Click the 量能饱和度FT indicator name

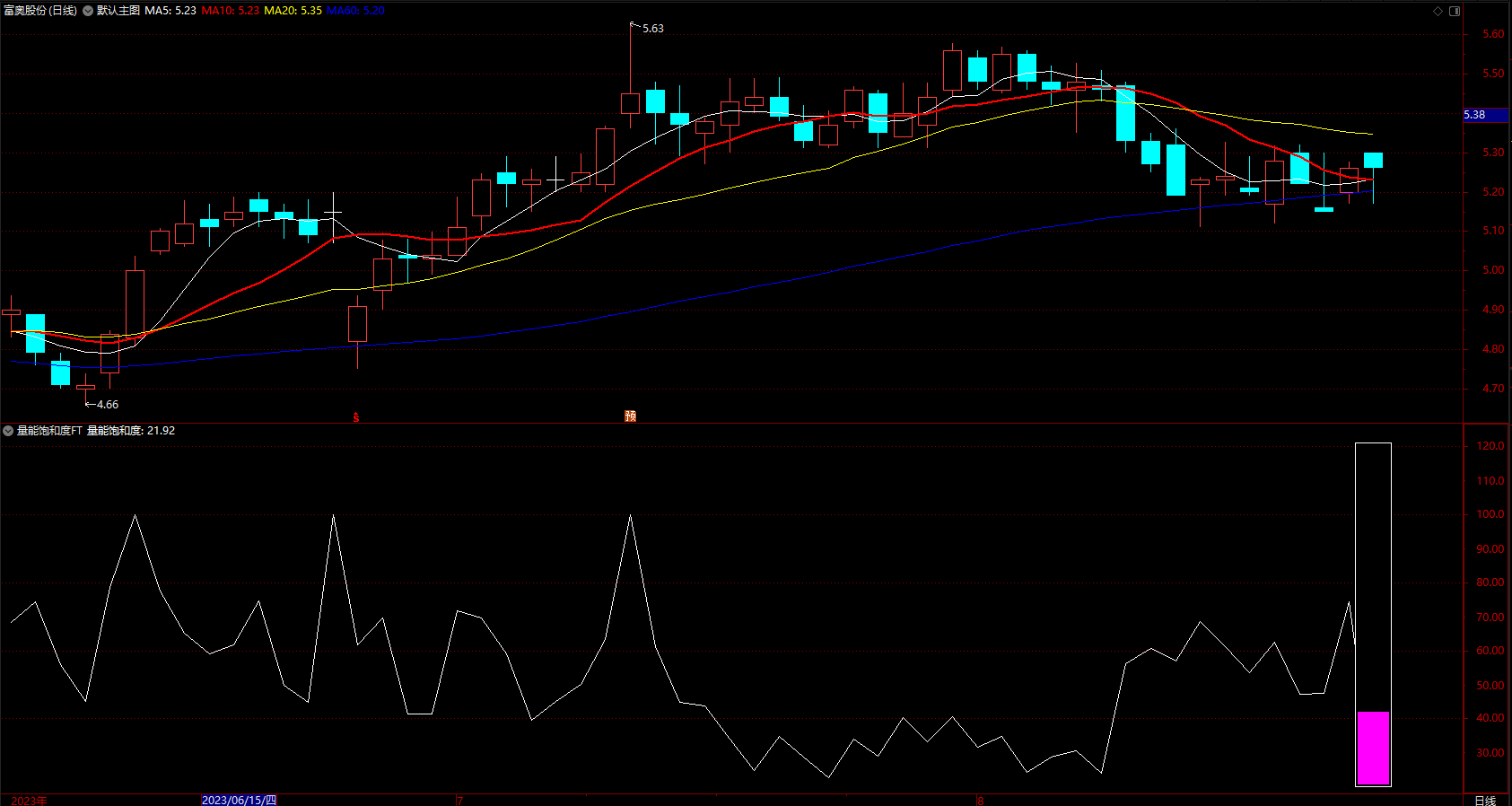pyautogui.click(x=49, y=431)
